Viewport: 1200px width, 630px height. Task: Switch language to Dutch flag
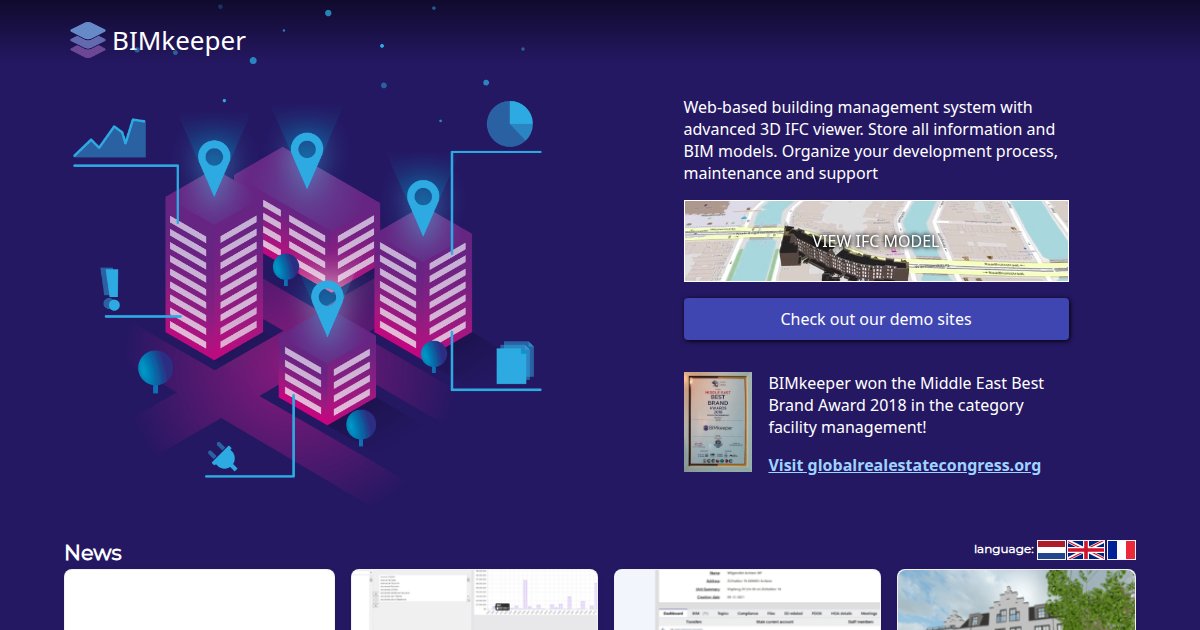[1051, 549]
